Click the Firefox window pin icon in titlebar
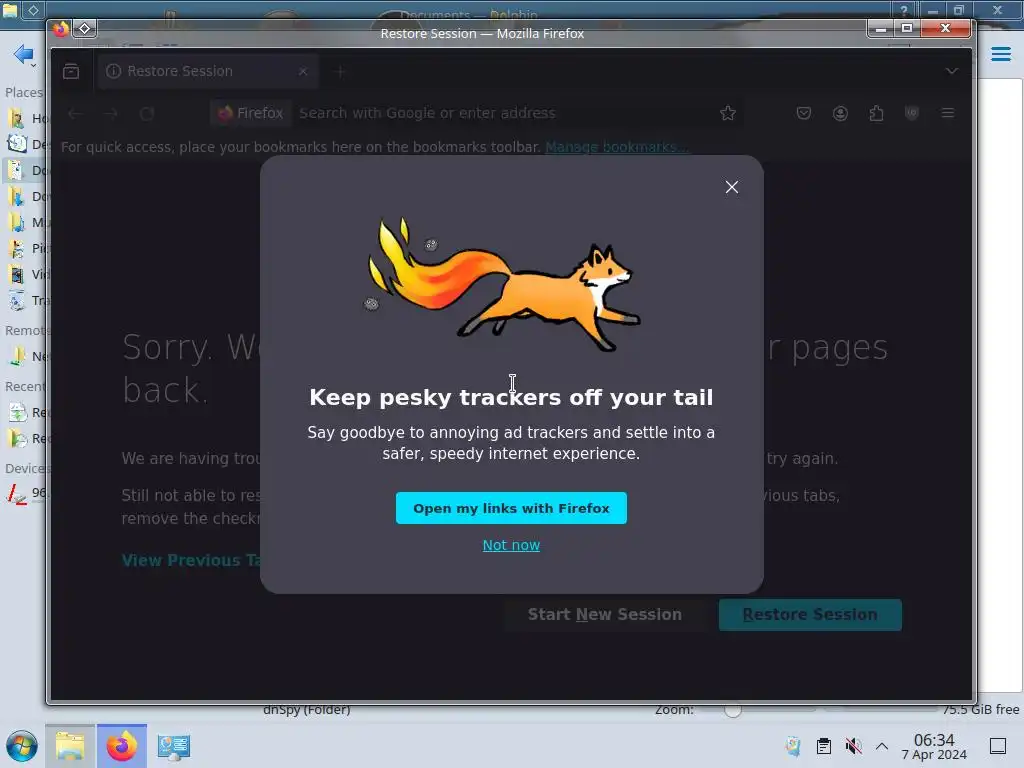This screenshot has width=1024, height=768. coord(84,29)
